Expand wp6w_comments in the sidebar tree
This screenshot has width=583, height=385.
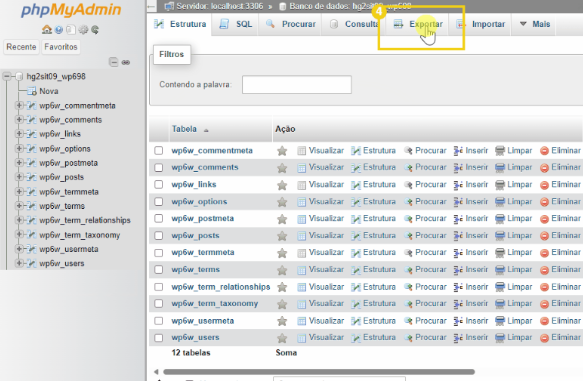[x=19, y=119]
